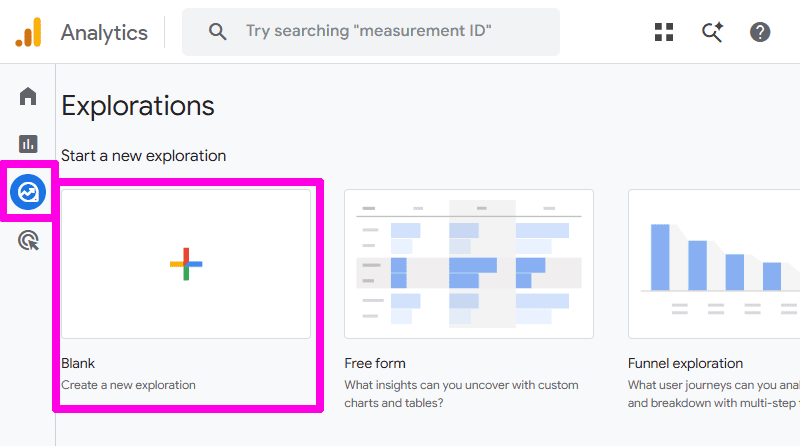The height and width of the screenshot is (446, 800).
Task: Click the "Blank" template label
Action: 78,363
